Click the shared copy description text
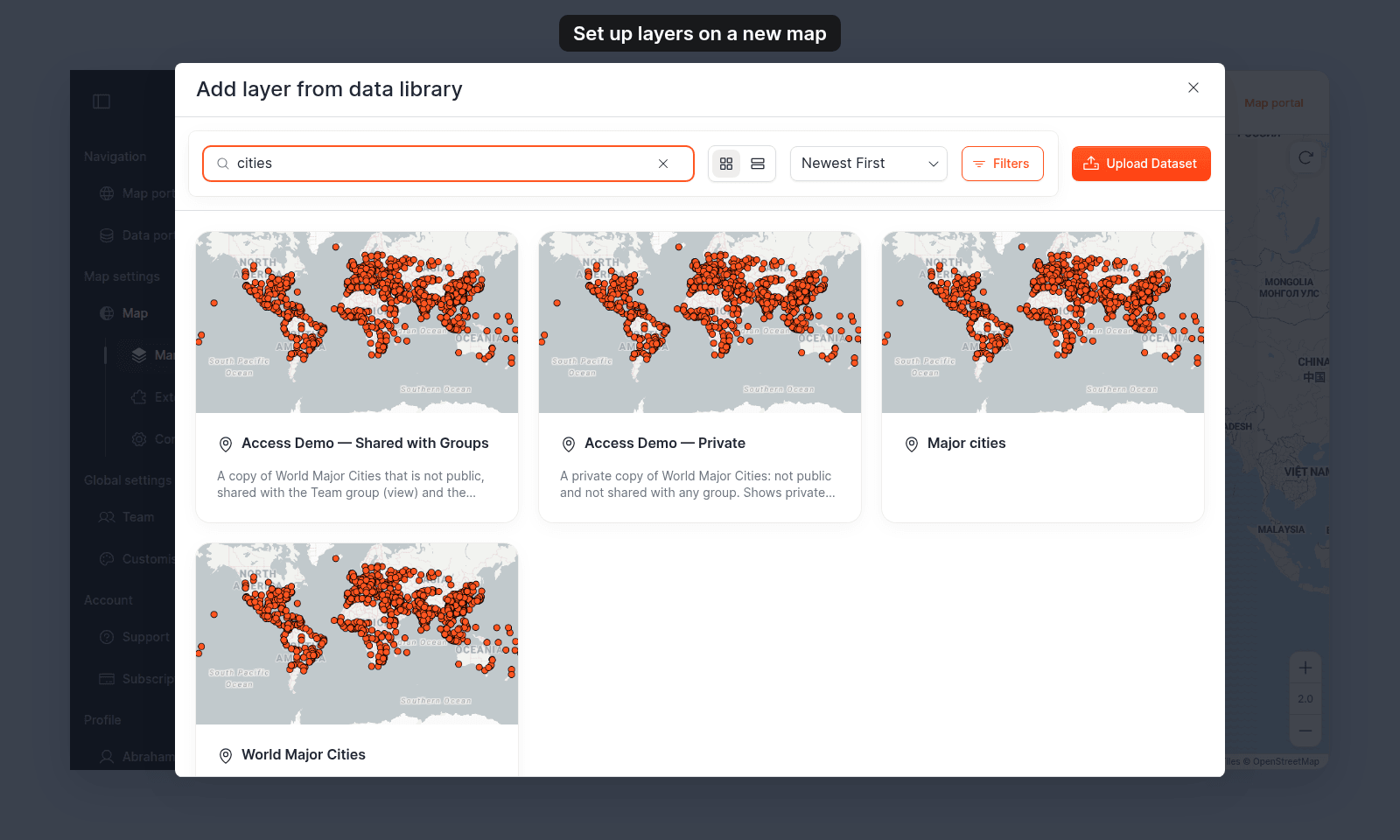 351,484
